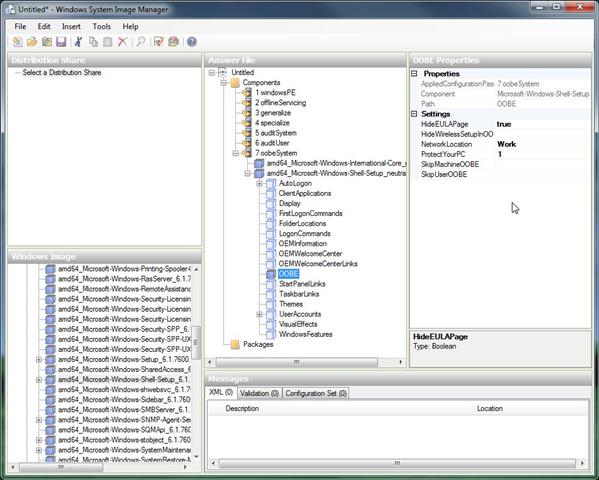Collapse the amd64 Windows-Shell-Setup node in Answer File
This screenshot has height=480, width=599.
click(x=248, y=174)
